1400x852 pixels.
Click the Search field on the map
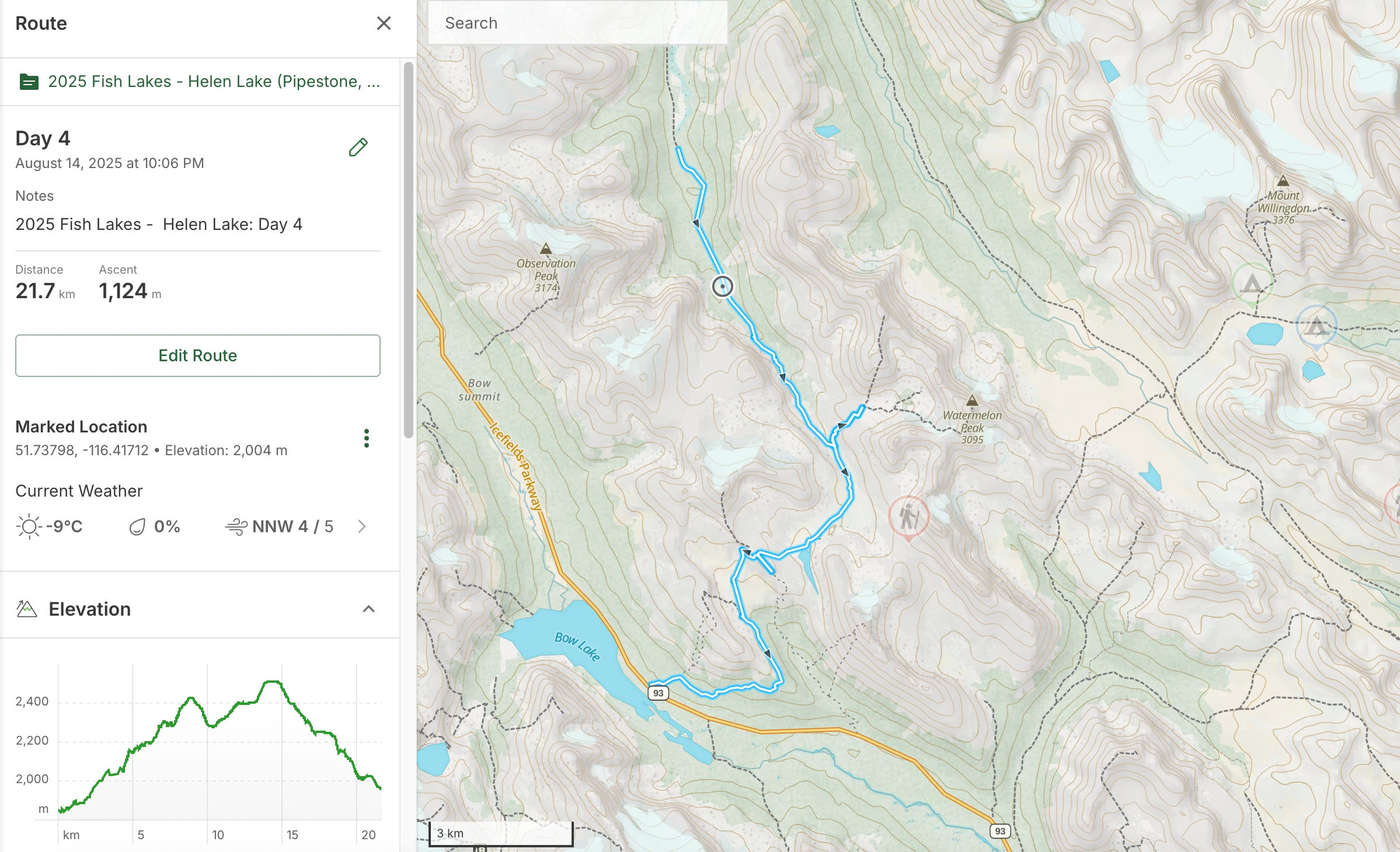click(577, 22)
